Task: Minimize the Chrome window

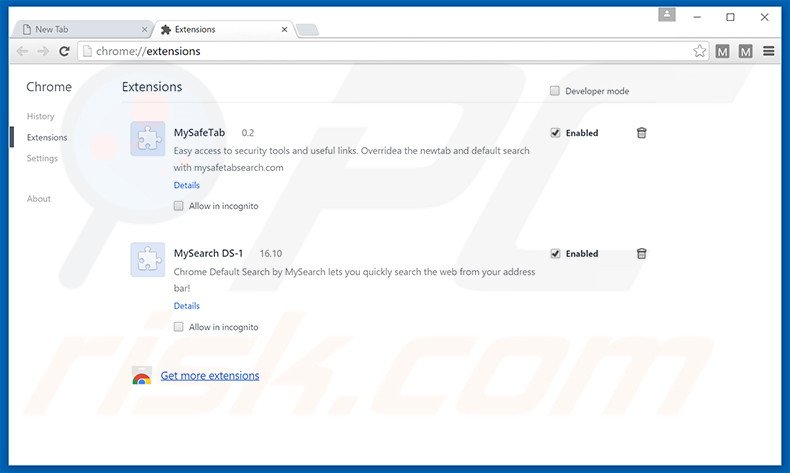Action: (697, 17)
